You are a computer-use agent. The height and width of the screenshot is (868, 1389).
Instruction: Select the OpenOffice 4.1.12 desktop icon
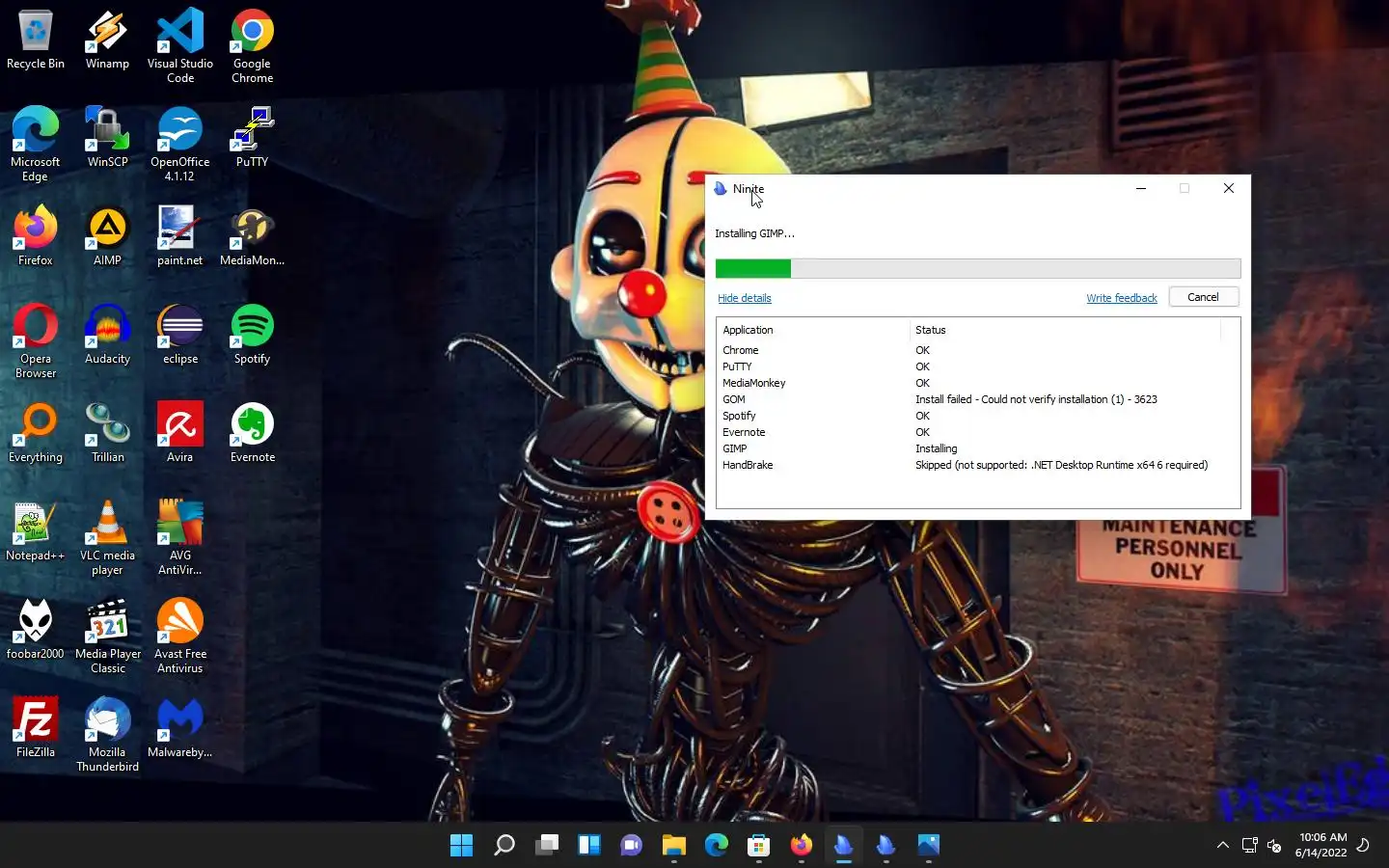pyautogui.click(x=180, y=144)
